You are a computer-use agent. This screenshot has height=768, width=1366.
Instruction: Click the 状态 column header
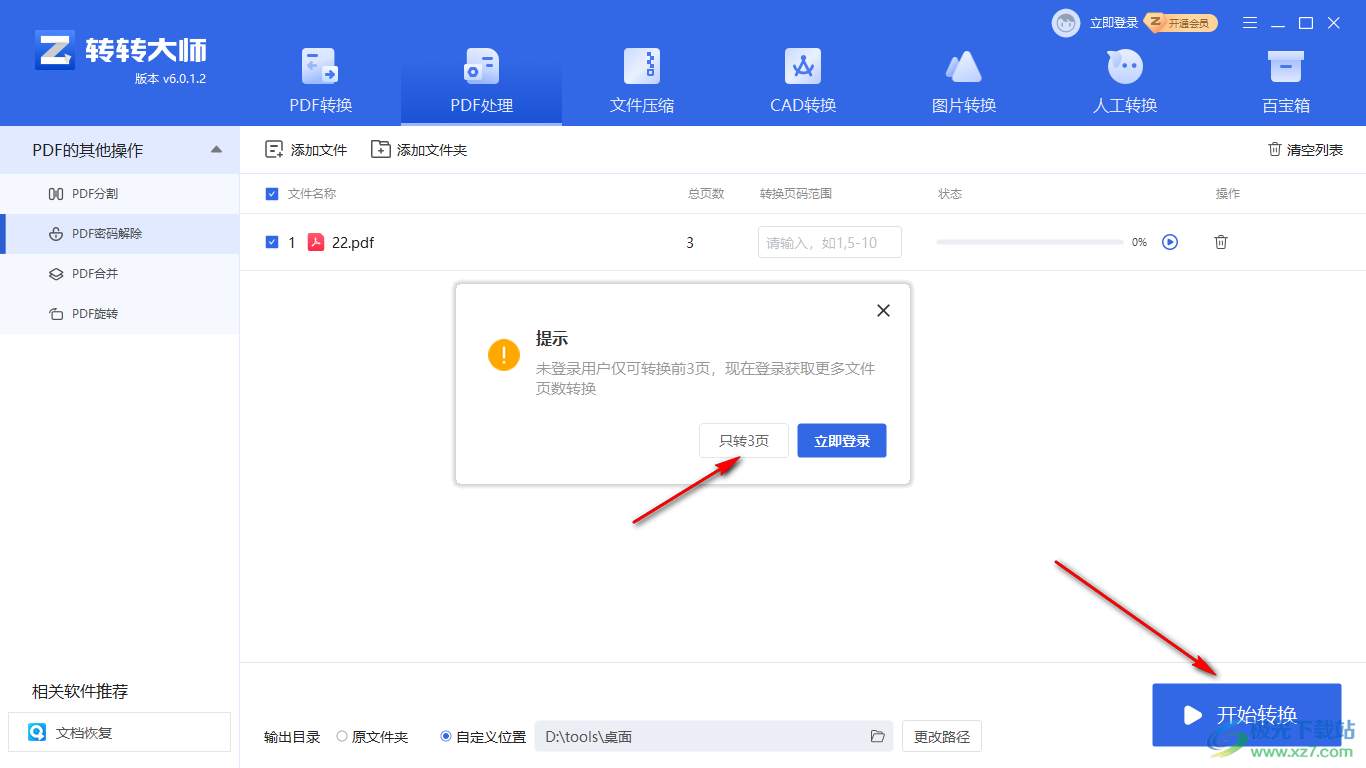click(x=950, y=194)
